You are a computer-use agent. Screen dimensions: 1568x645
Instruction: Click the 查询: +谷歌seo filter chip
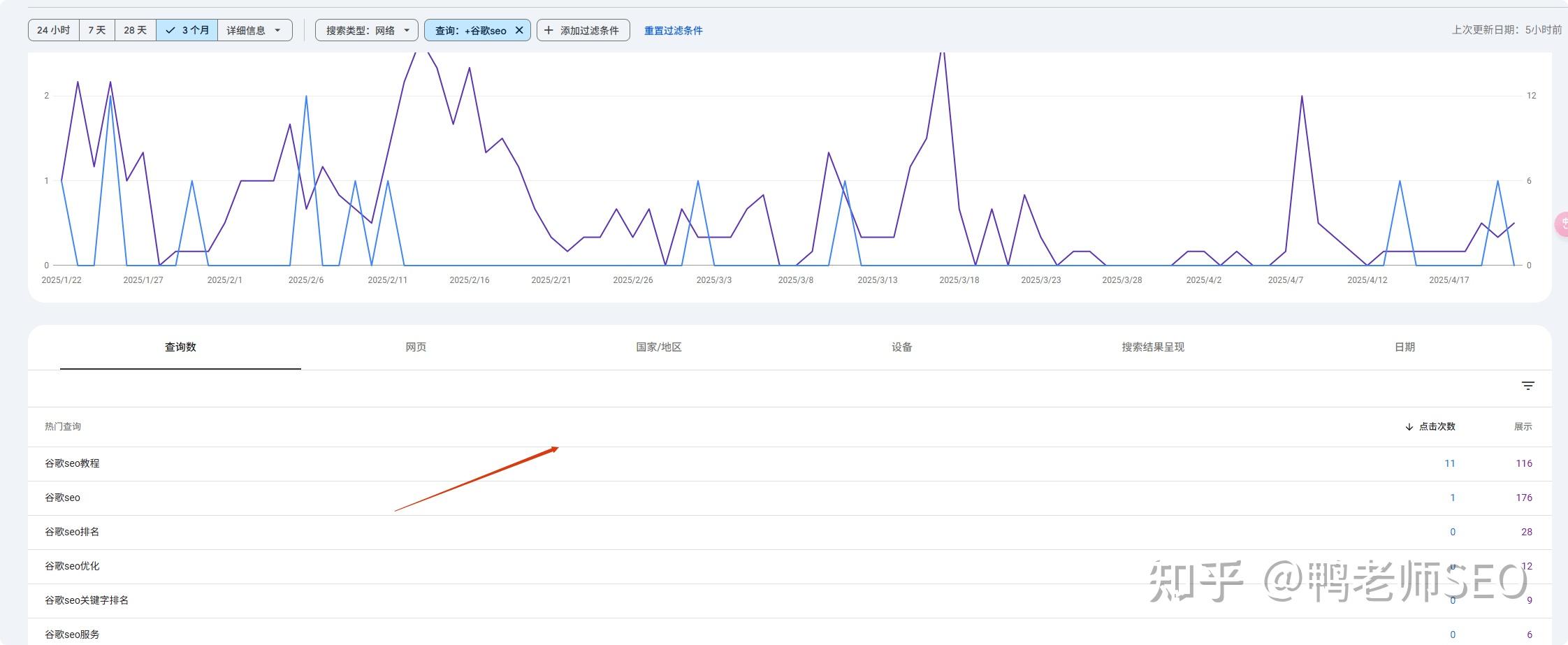(x=470, y=31)
